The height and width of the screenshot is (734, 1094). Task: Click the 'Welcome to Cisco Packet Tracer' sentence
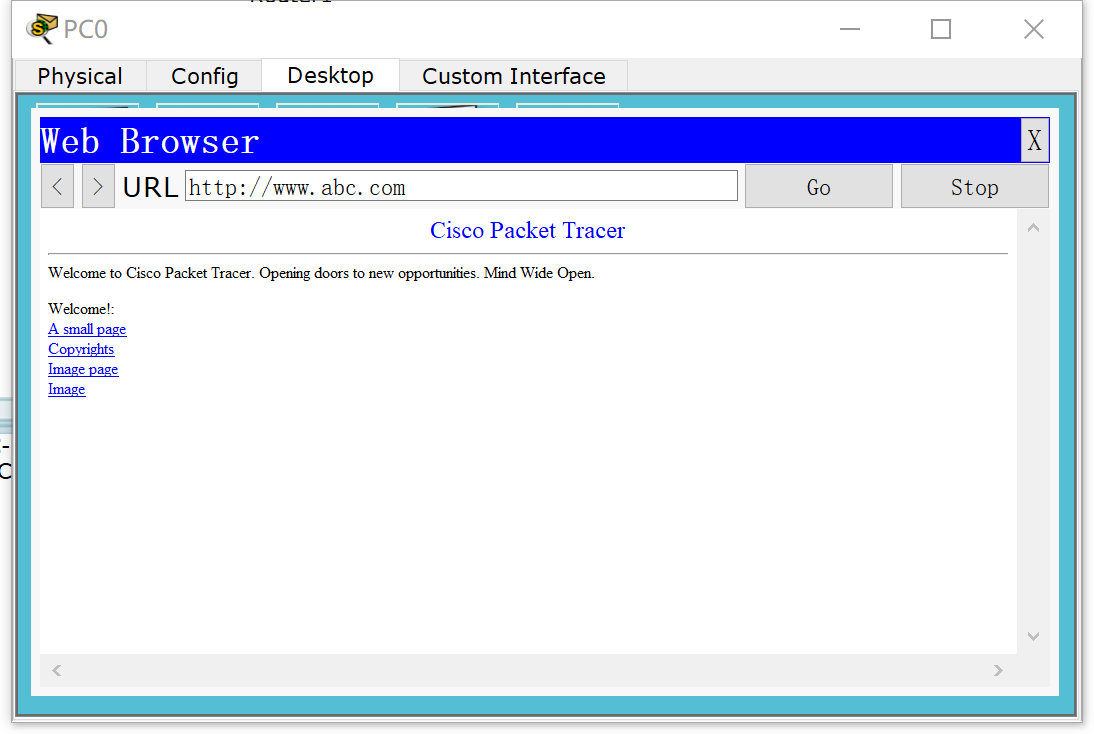321,273
